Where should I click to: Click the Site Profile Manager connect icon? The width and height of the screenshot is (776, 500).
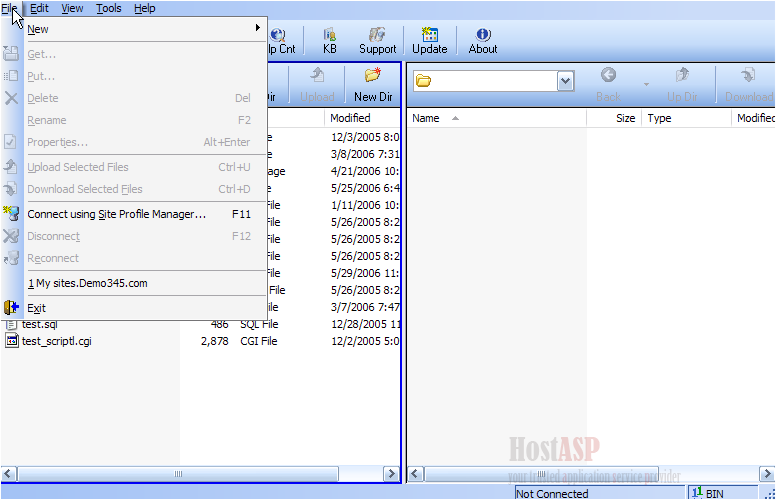click(x=12, y=214)
